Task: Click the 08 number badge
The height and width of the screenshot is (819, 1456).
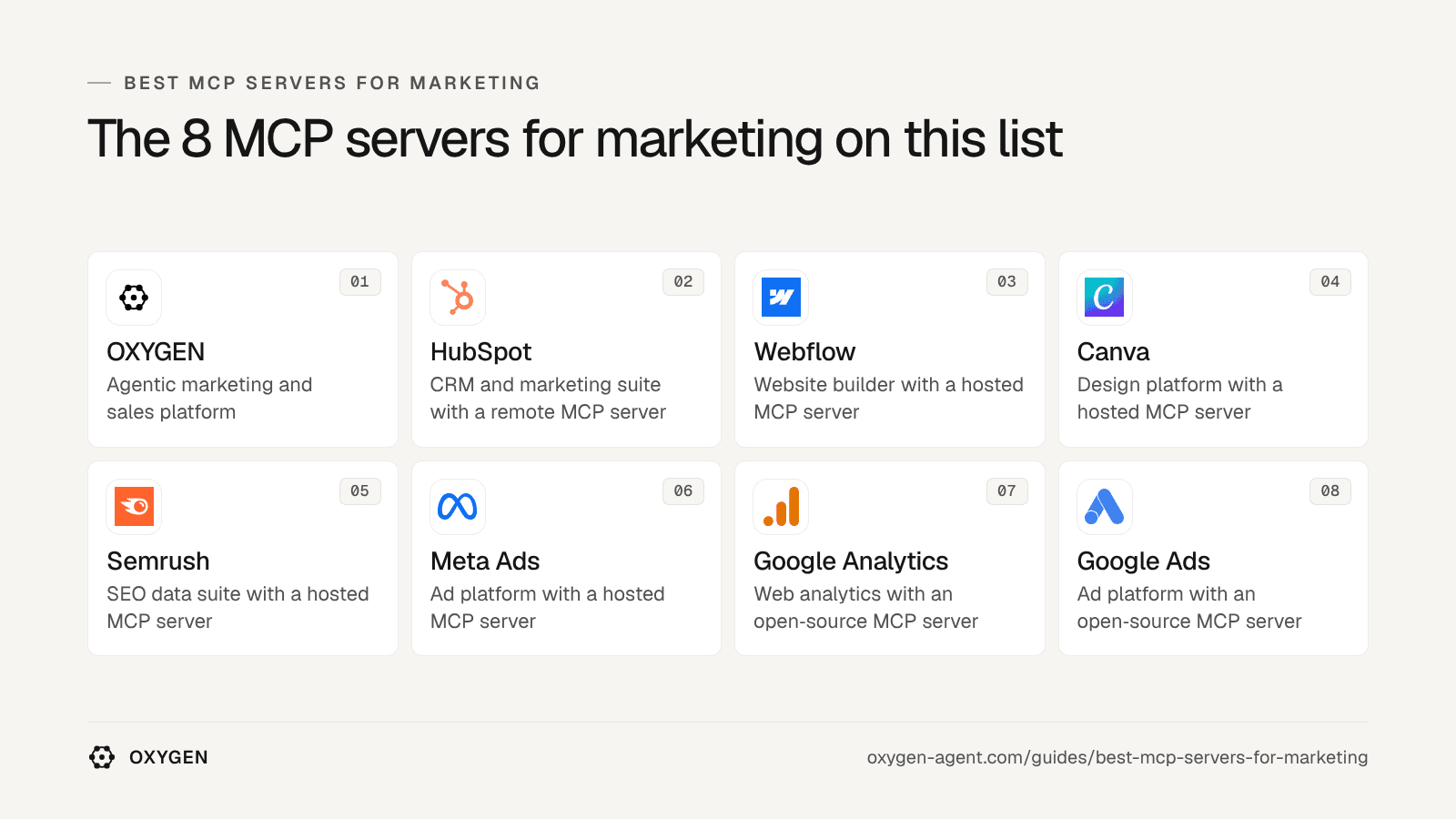Action: pyautogui.click(x=1330, y=491)
